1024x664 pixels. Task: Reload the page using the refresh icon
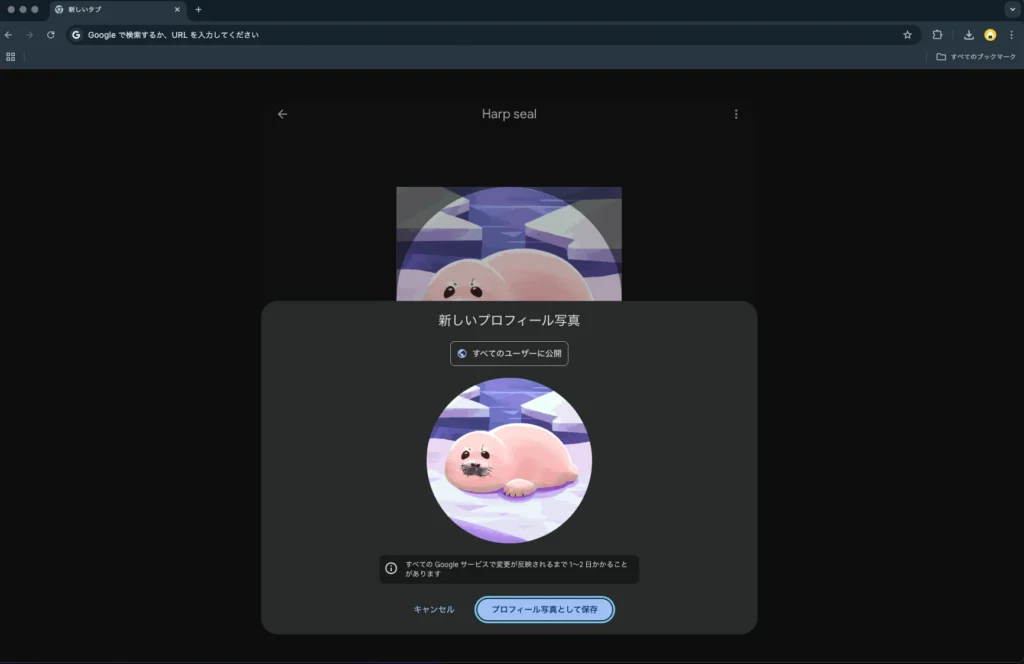click(51, 35)
